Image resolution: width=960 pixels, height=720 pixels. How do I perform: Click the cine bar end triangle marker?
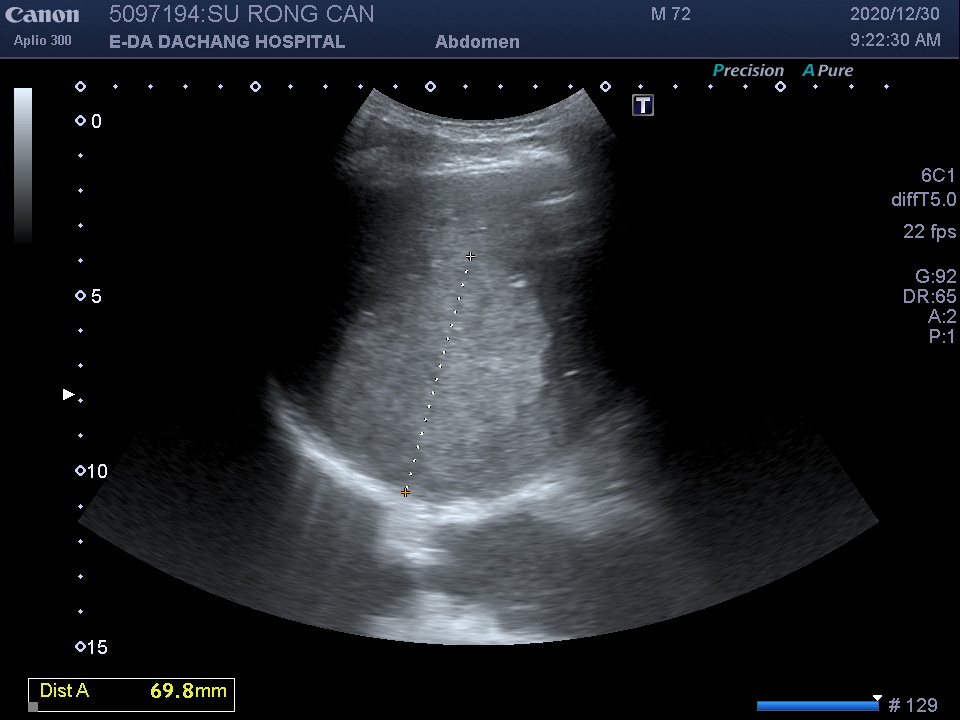[877, 699]
